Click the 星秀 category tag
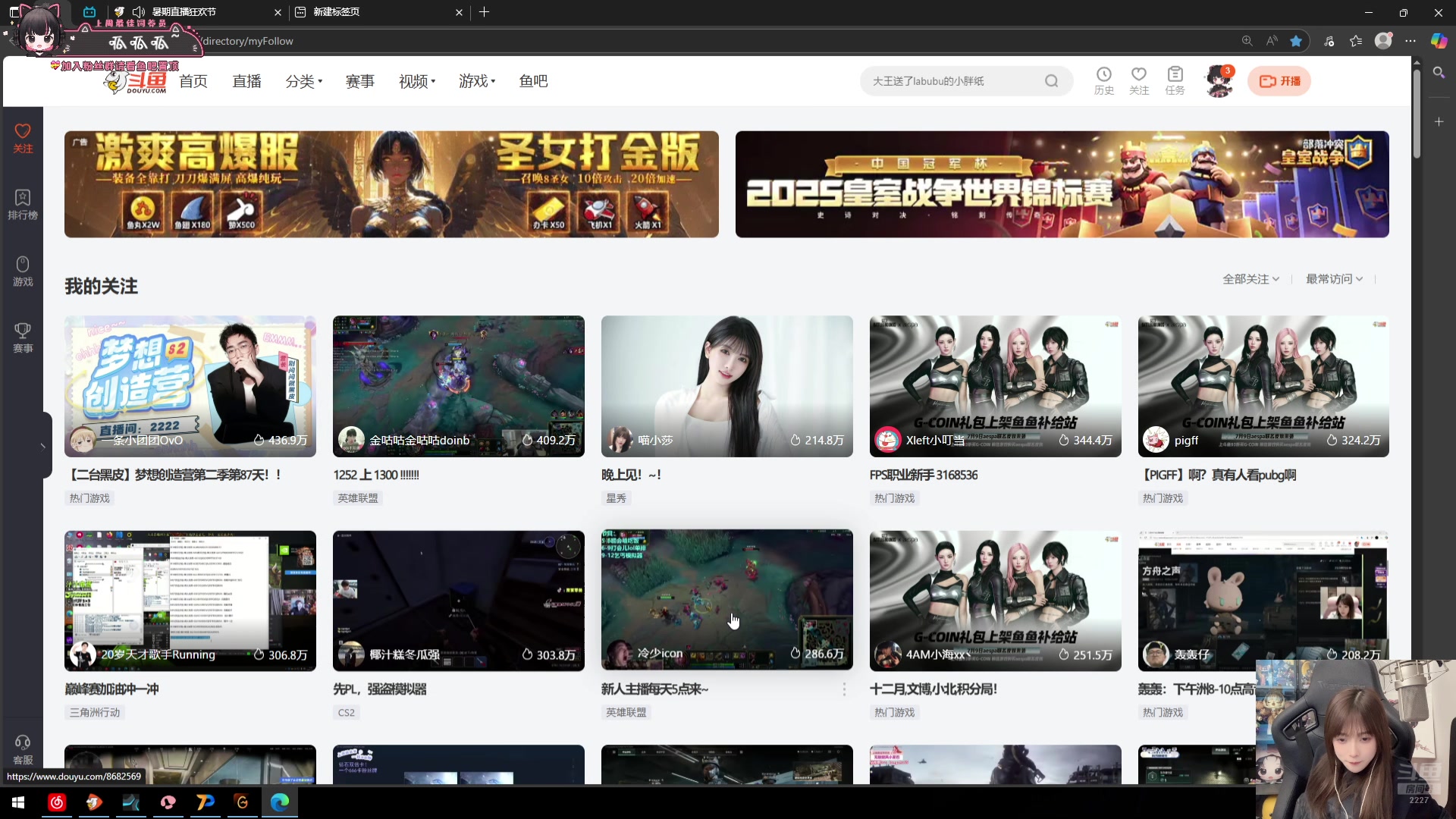The image size is (1456, 819). coord(617,498)
